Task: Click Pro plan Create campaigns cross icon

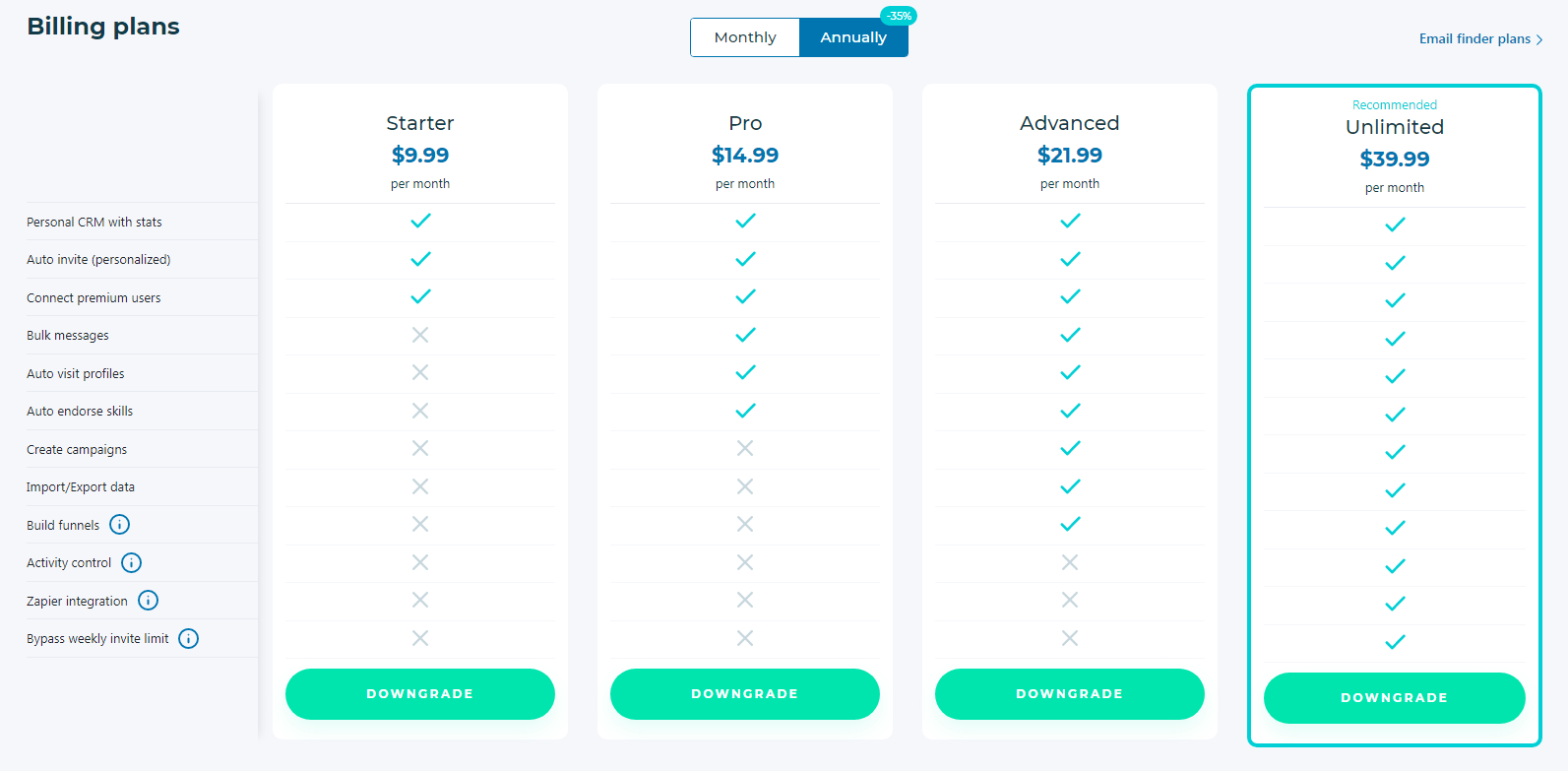Action: point(745,448)
